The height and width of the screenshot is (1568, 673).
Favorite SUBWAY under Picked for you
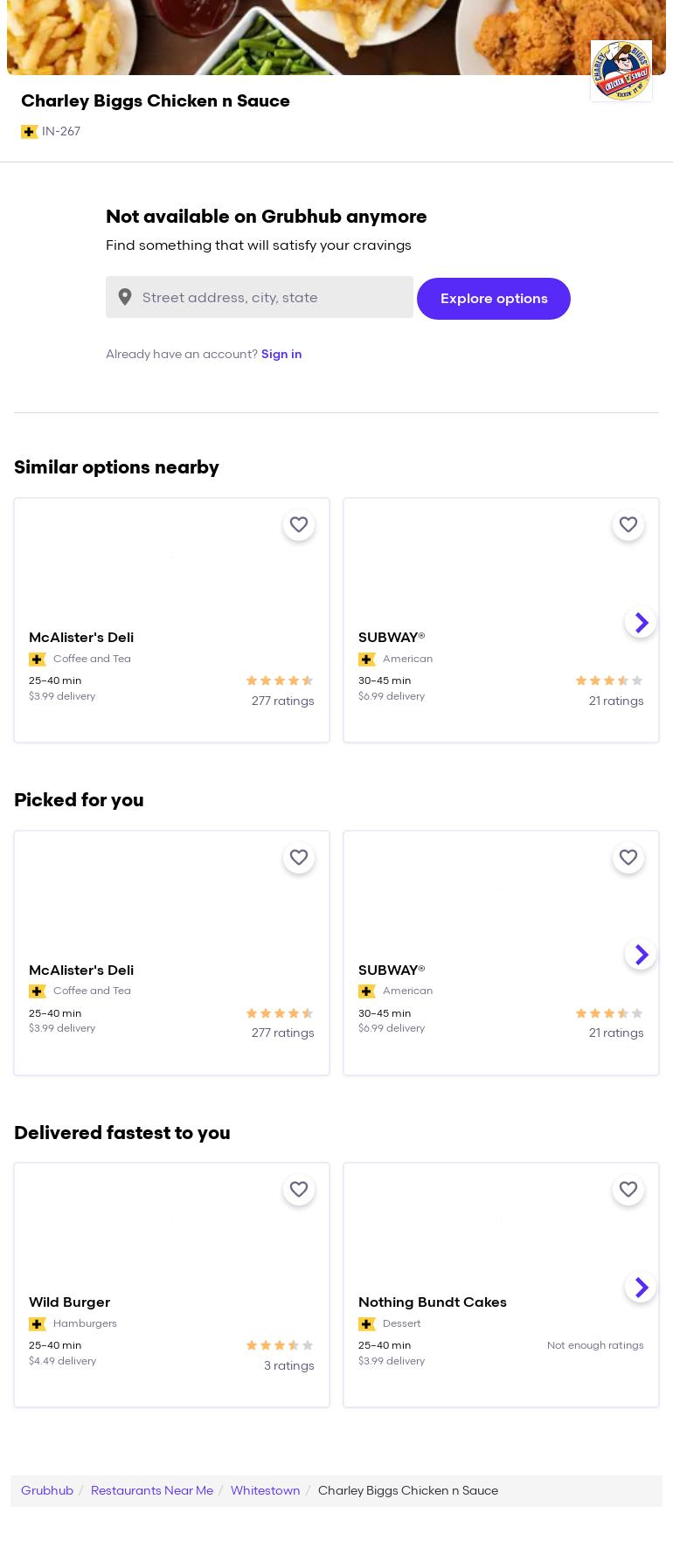coord(628,858)
